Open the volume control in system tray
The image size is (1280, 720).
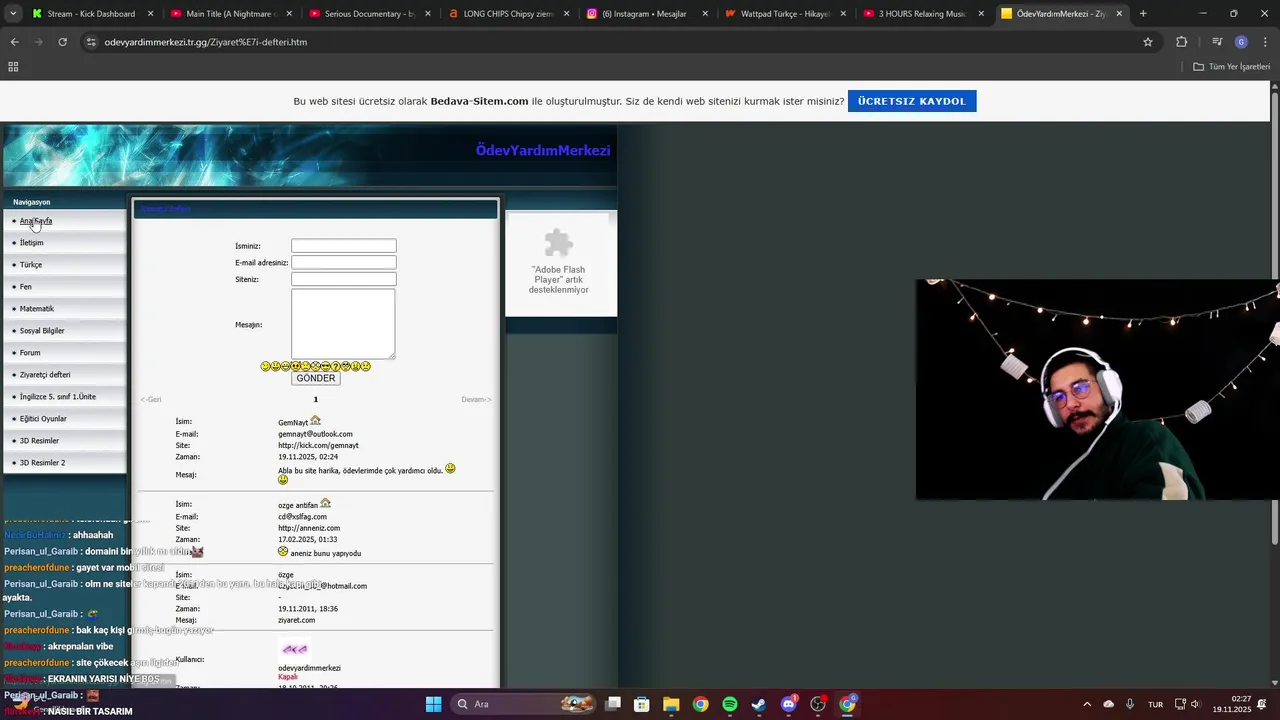tap(1196, 704)
